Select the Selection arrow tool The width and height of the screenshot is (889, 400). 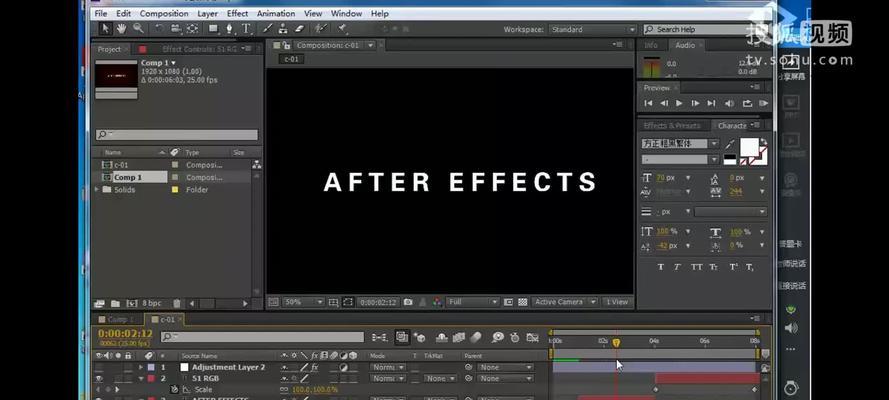point(105,28)
